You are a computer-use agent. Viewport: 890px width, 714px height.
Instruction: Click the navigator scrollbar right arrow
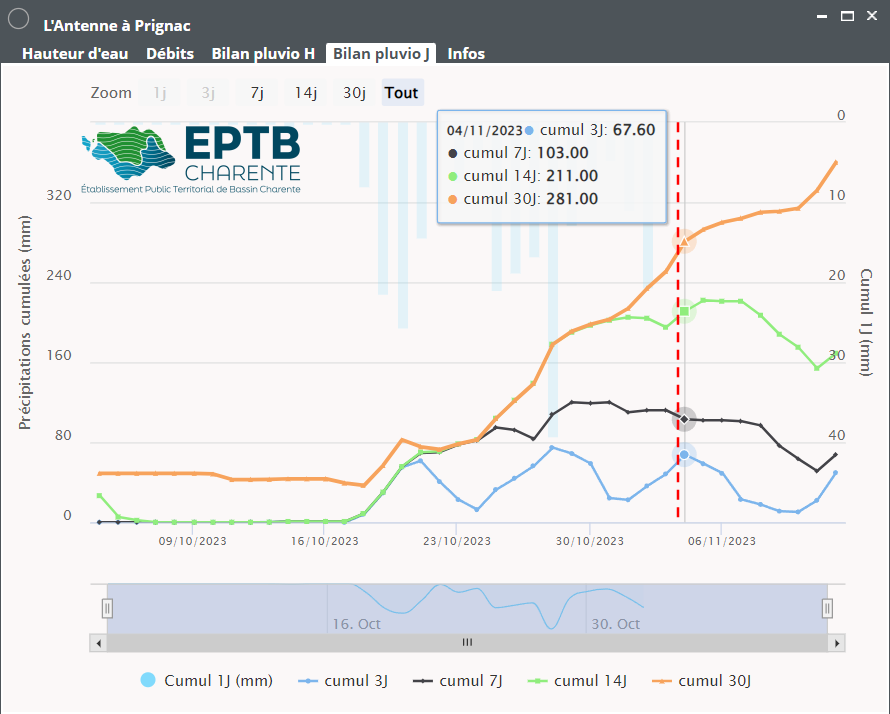(837, 643)
